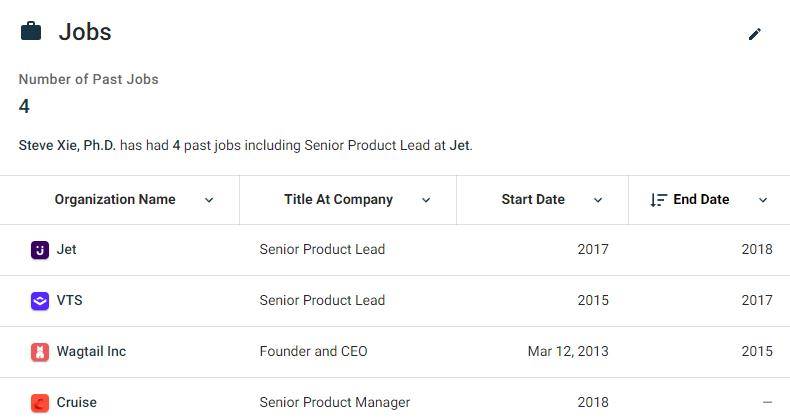Select the Title At Company column header
This screenshot has height=420, width=790.
(338, 199)
